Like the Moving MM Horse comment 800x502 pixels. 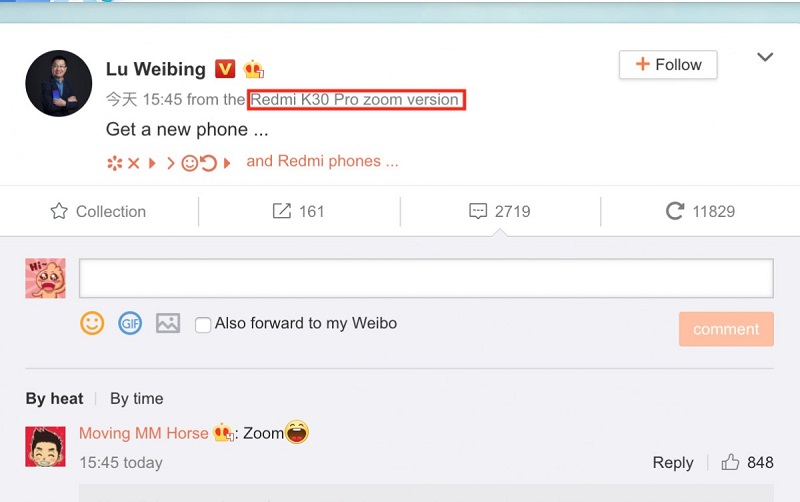pyautogui.click(x=730, y=462)
